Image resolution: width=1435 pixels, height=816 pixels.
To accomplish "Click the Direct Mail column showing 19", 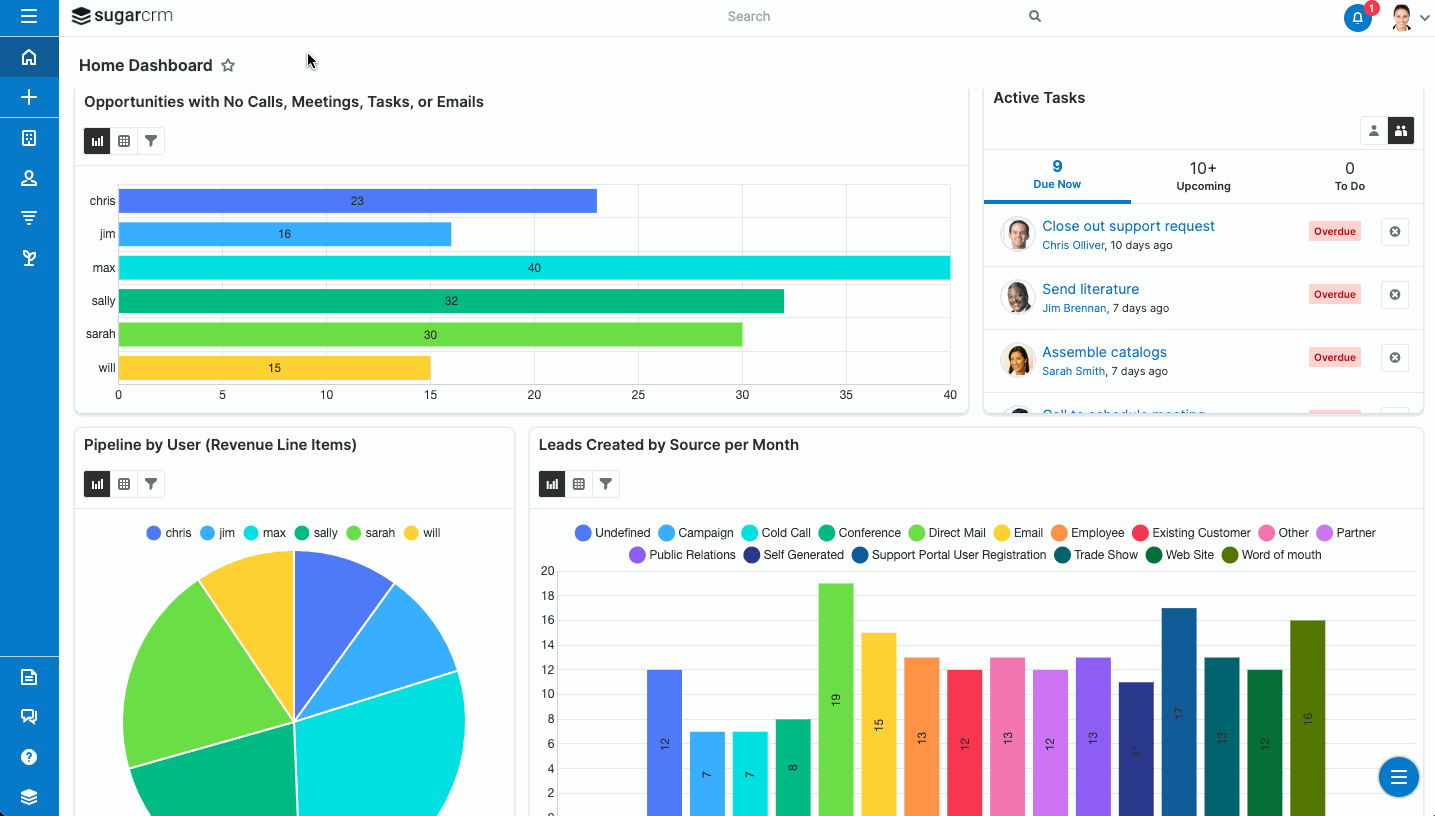I will [836, 699].
